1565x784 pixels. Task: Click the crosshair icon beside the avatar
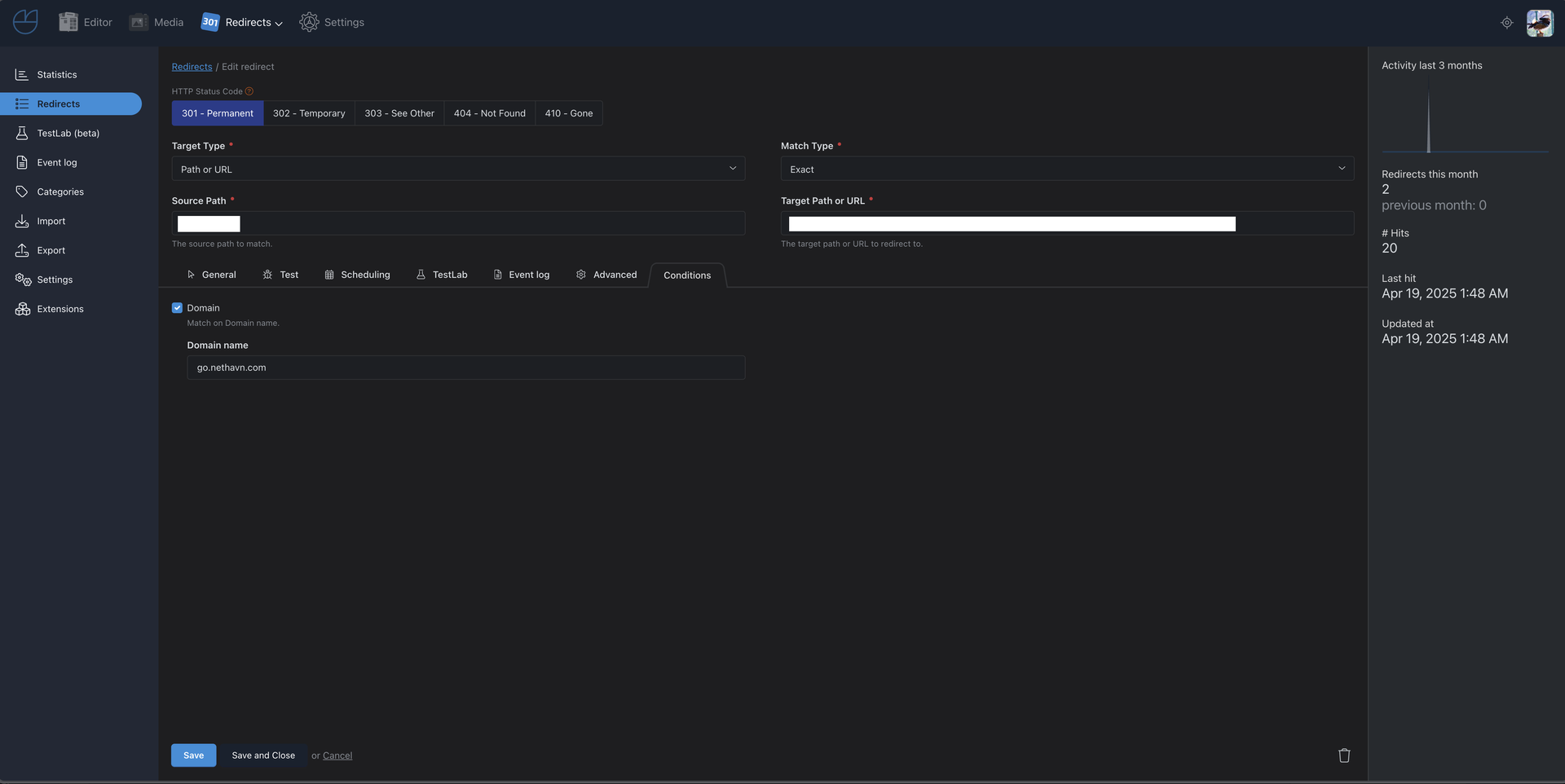pyautogui.click(x=1506, y=23)
